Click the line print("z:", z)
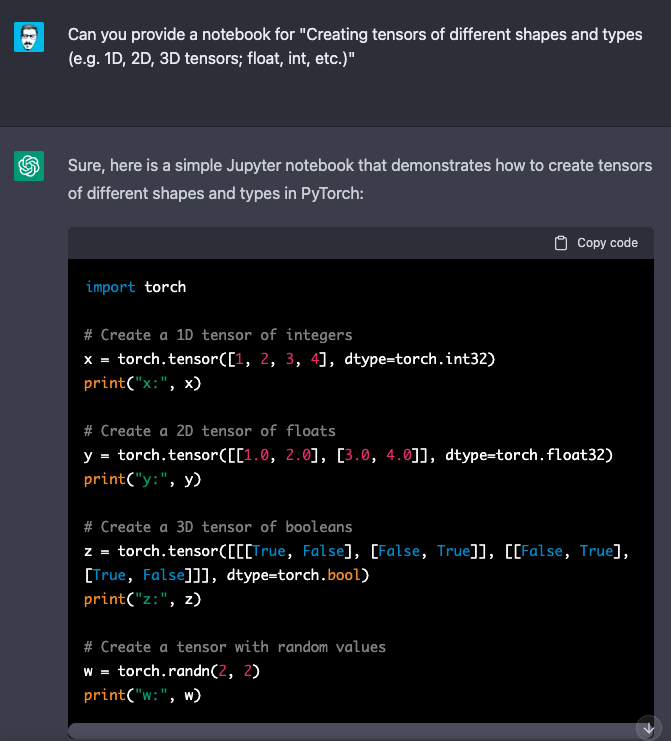 (x=143, y=599)
